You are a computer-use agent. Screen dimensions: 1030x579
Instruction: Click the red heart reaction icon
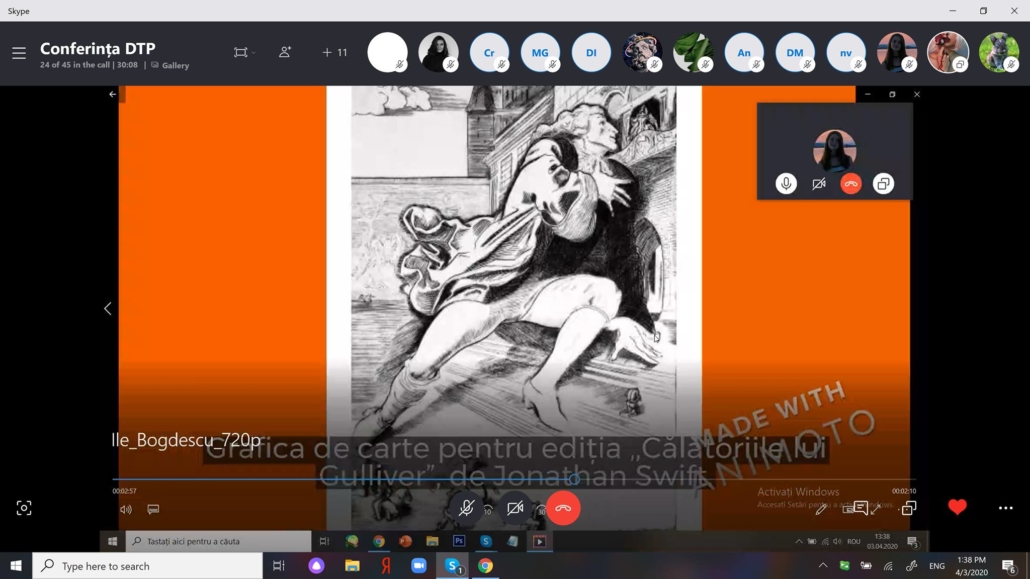pos(957,507)
